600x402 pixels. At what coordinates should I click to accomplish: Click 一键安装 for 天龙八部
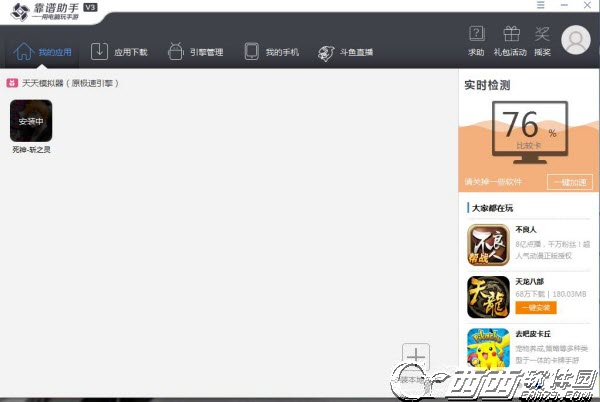[536, 308]
